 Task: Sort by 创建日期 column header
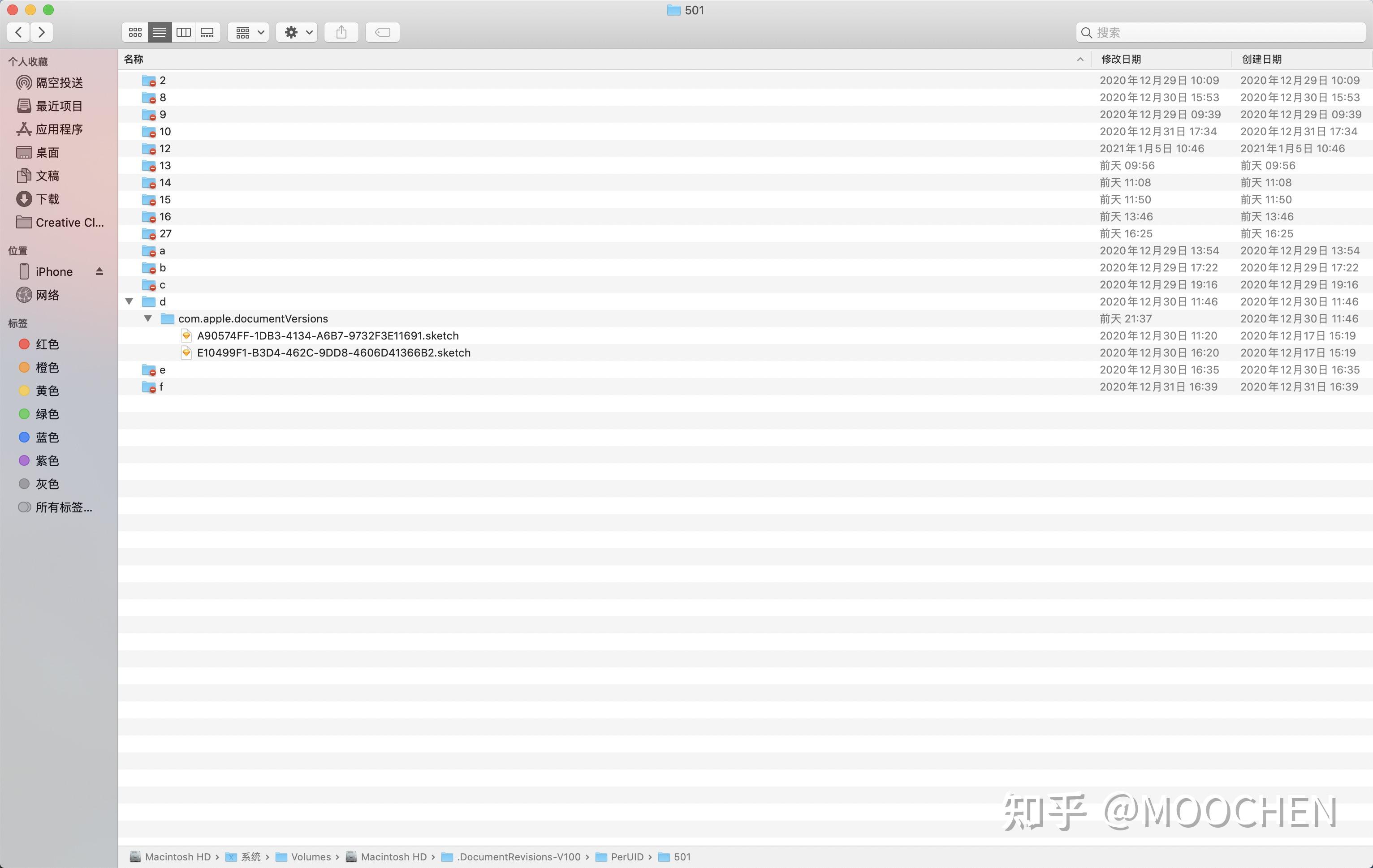1261,59
